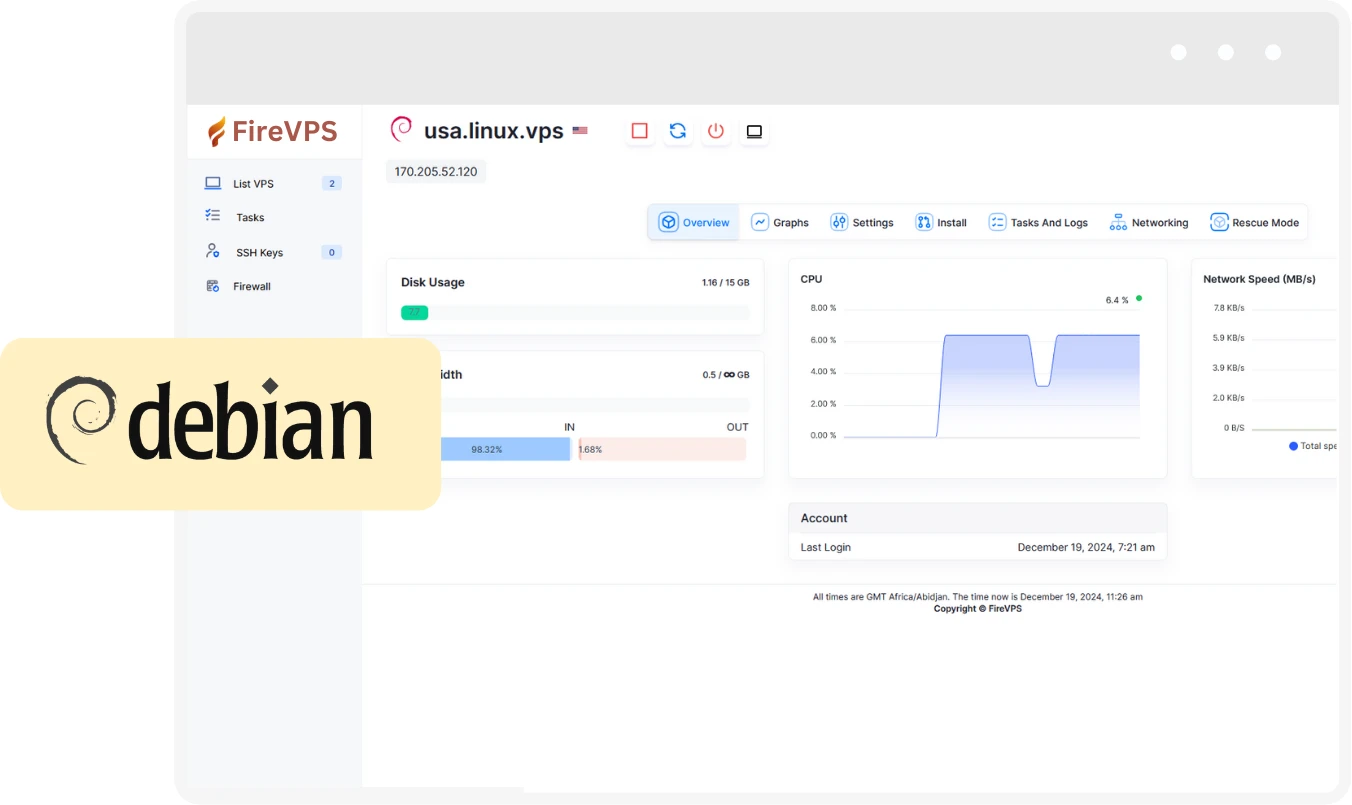Viewport: 1352px width, 805px height.
Task: Toggle the green CPU status indicator
Action: tap(1139, 297)
